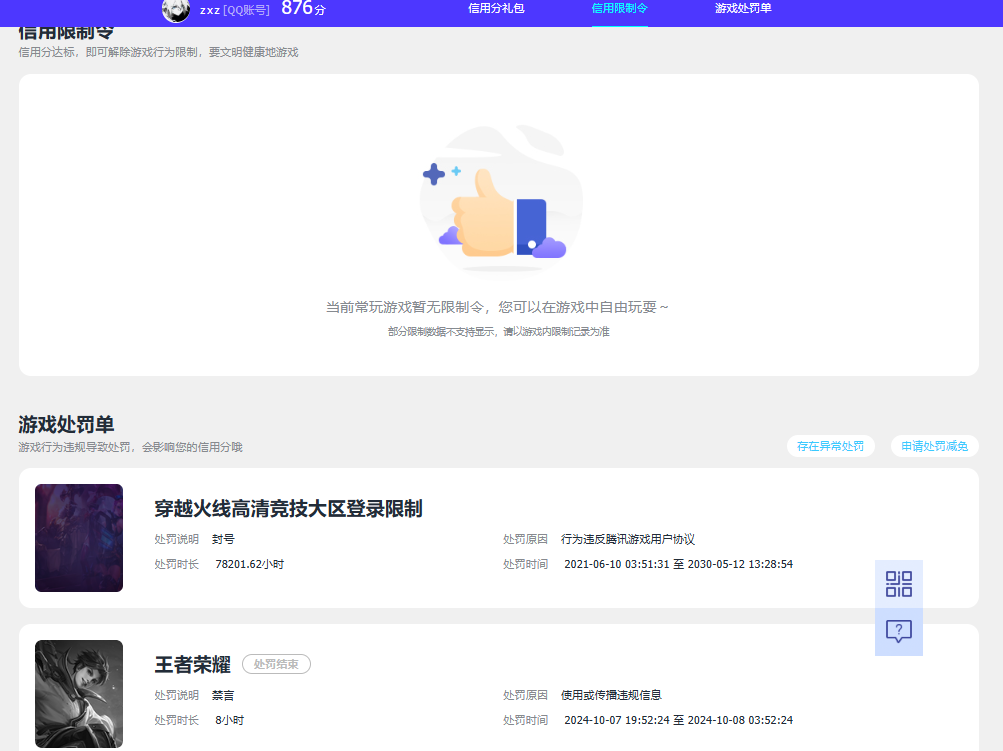The image size is (1003, 751).
Task: Click the 2021-06-10 to 2030-05-12 penalty time
Action: (x=678, y=564)
